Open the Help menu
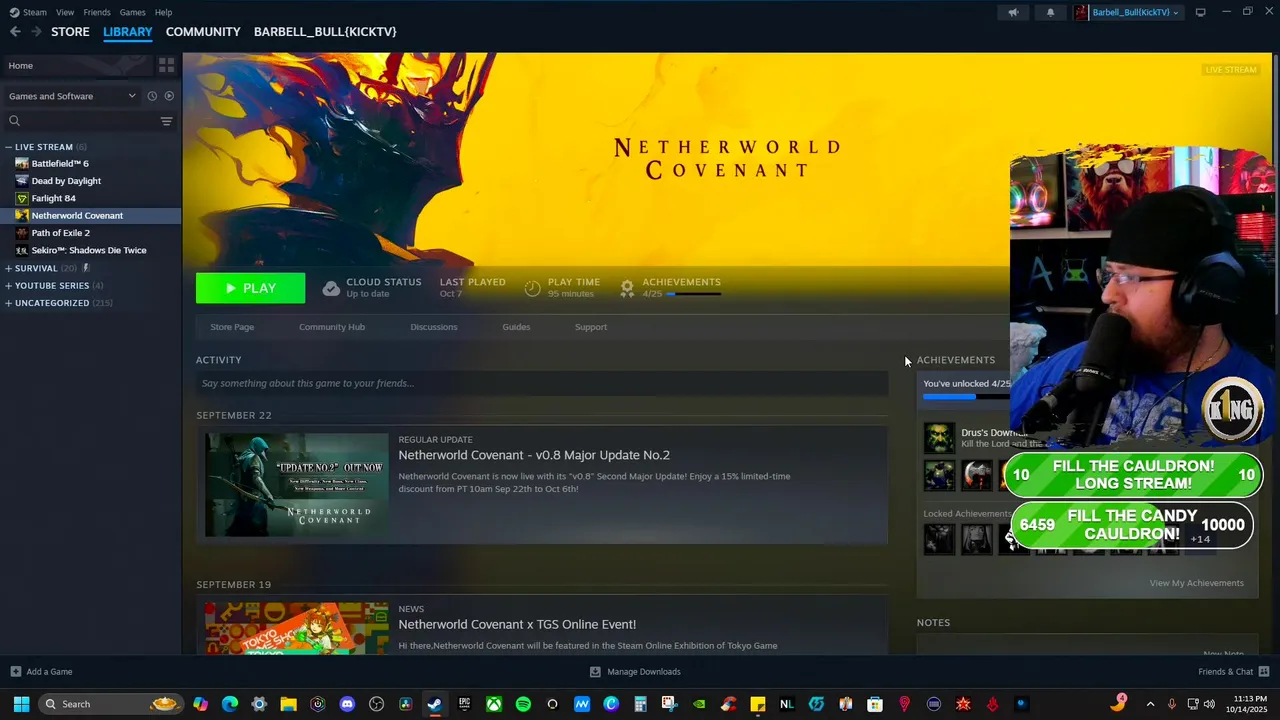This screenshot has height=720, width=1280. pos(163,12)
